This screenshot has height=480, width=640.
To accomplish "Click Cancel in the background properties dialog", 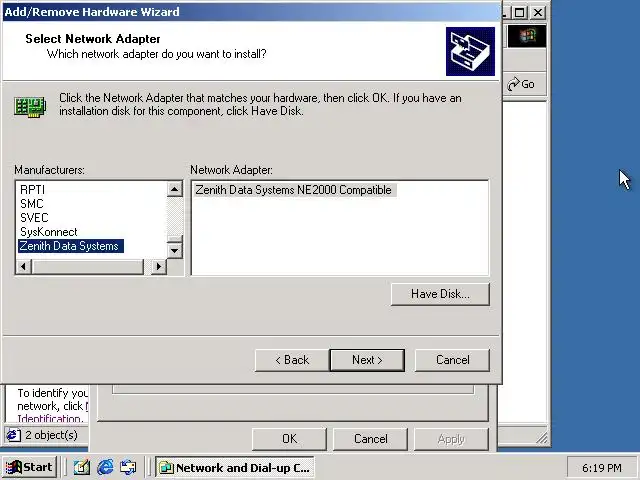I will pos(370,439).
